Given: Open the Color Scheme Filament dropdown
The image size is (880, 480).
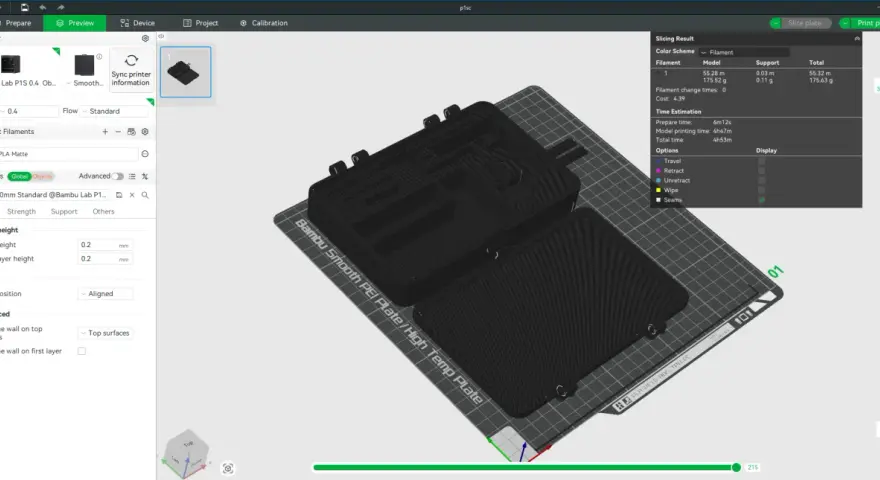Looking at the screenshot, I should pos(744,52).
